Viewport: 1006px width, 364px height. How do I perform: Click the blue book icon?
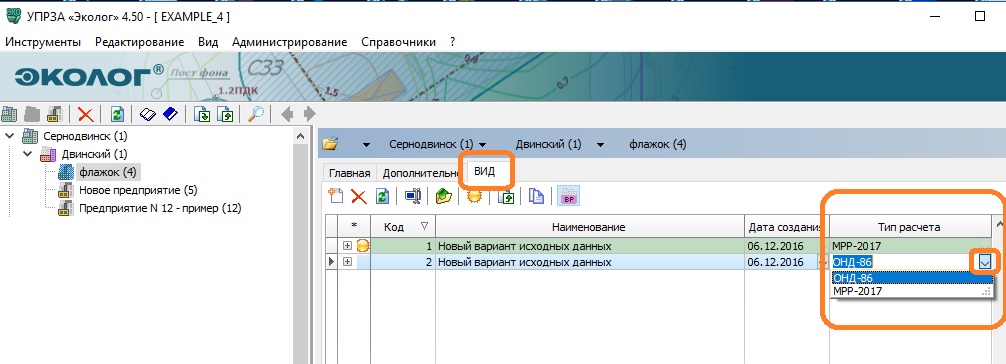(x=170, y=115)
